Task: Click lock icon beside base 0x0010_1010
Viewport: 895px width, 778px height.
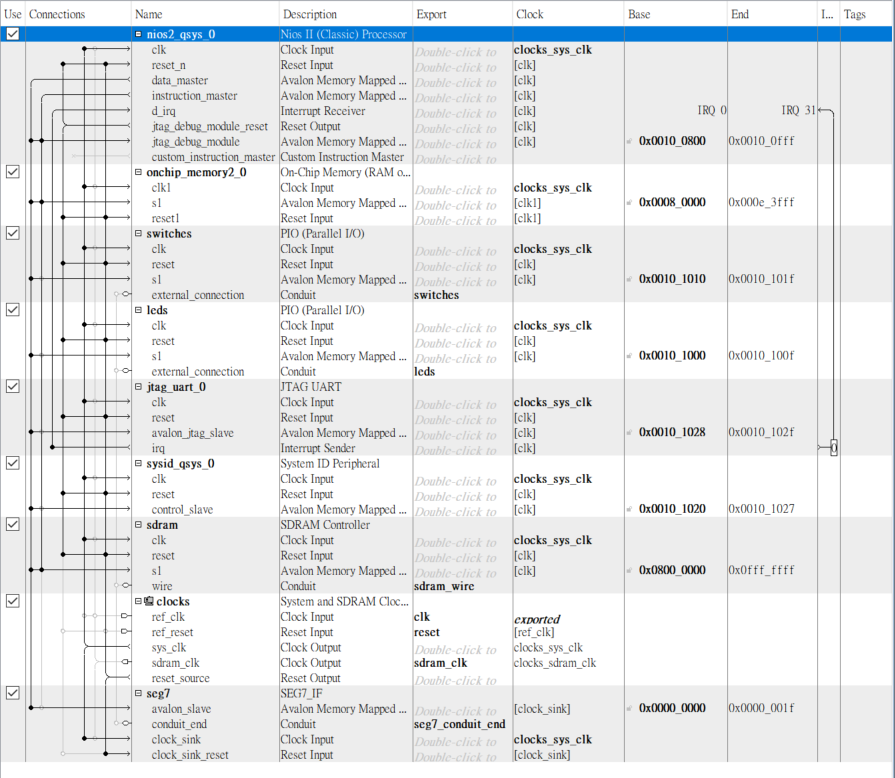Action: (x=630, y=279)
